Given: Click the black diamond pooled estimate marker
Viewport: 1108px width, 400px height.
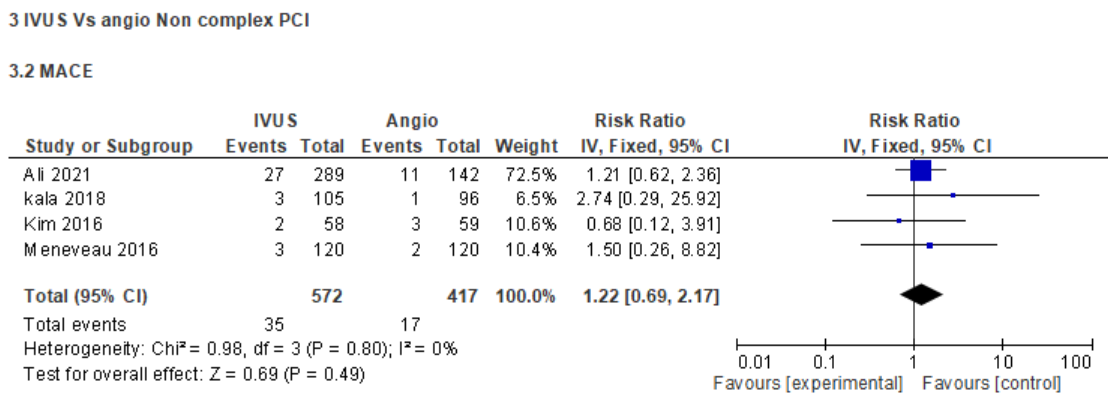Looking at the screenshot, I should [921, 293].
